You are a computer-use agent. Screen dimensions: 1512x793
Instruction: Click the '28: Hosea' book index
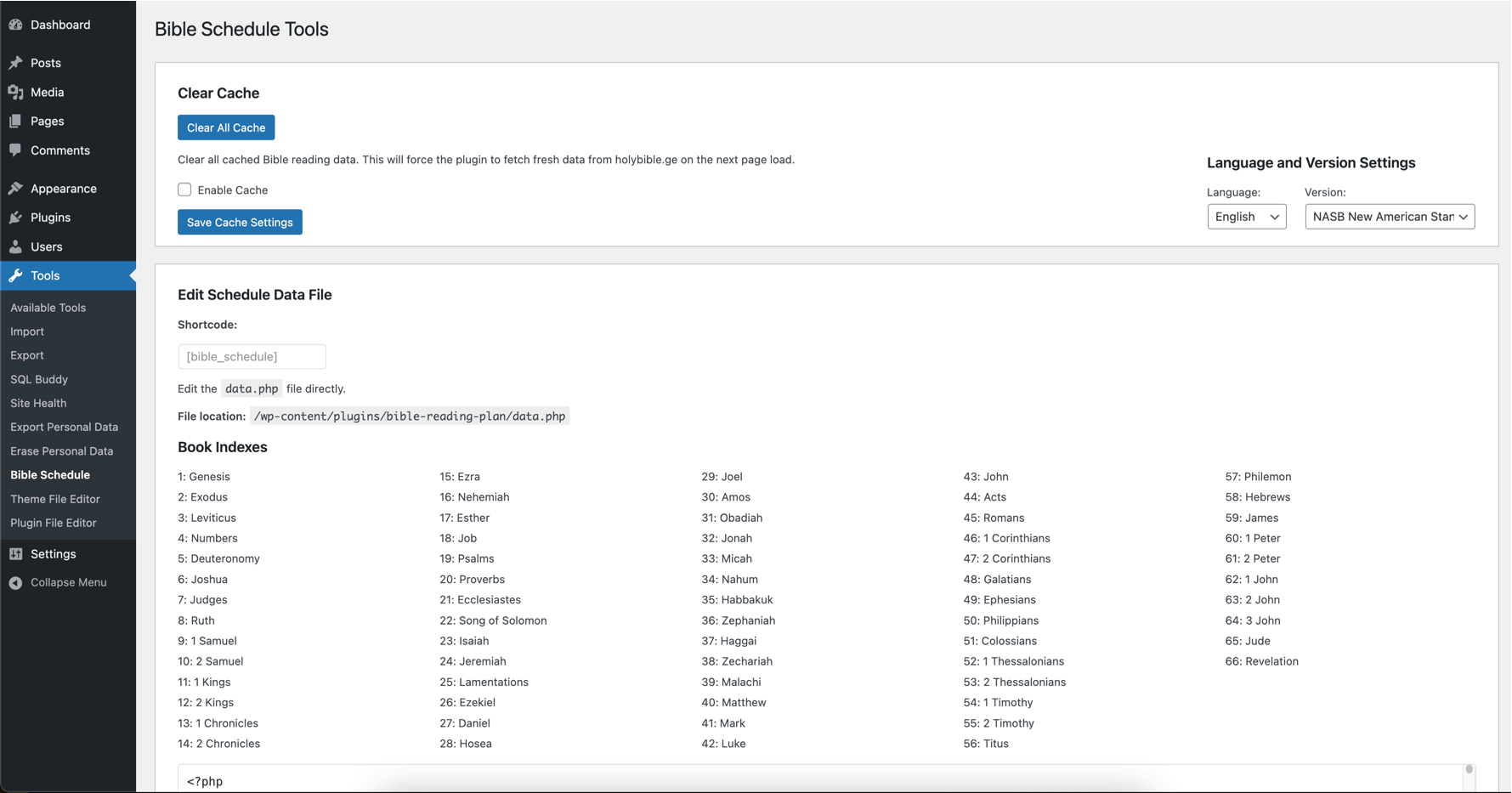click(x=466, y=744)
